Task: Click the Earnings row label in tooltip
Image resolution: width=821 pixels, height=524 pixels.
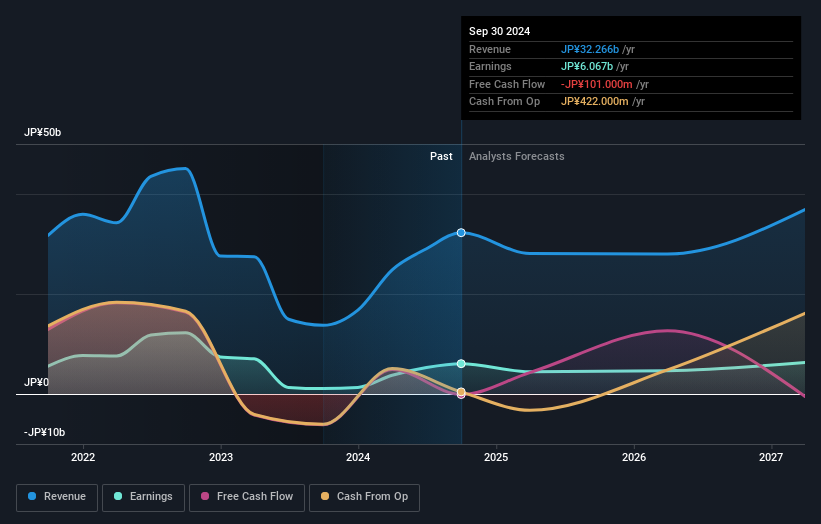Action: click(x=490, y=66)
